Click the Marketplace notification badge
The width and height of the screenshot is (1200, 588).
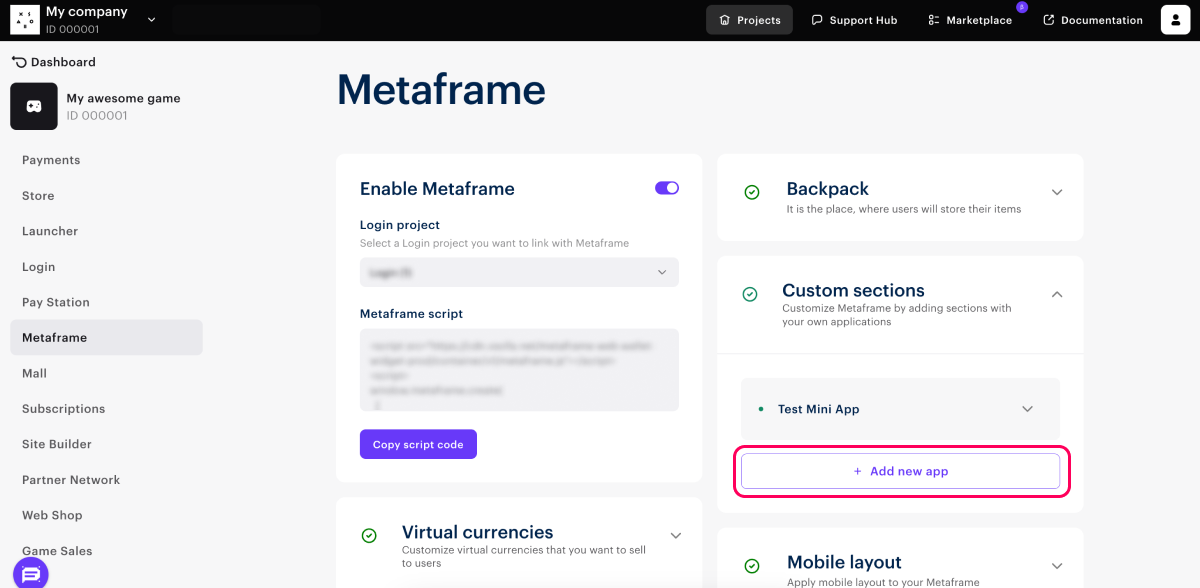(1021, 7)
